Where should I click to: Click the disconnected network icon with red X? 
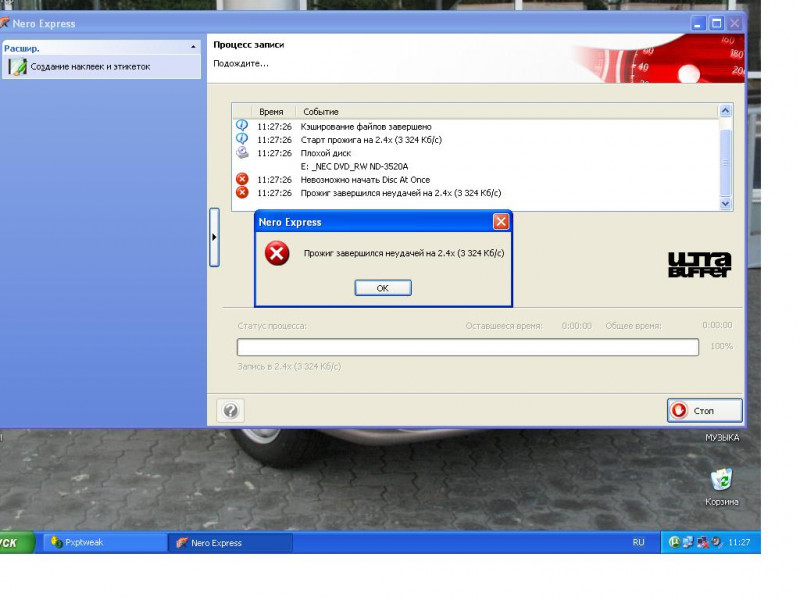point(703,542)
